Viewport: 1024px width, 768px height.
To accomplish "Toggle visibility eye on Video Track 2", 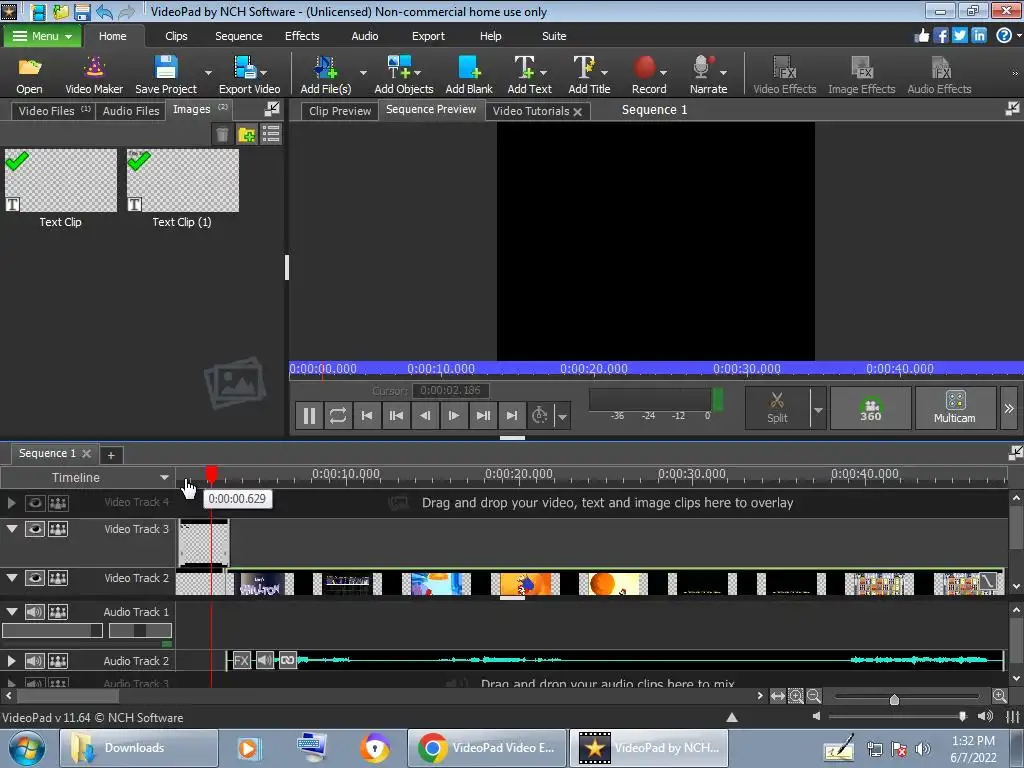I will click(x=35, y=578).
